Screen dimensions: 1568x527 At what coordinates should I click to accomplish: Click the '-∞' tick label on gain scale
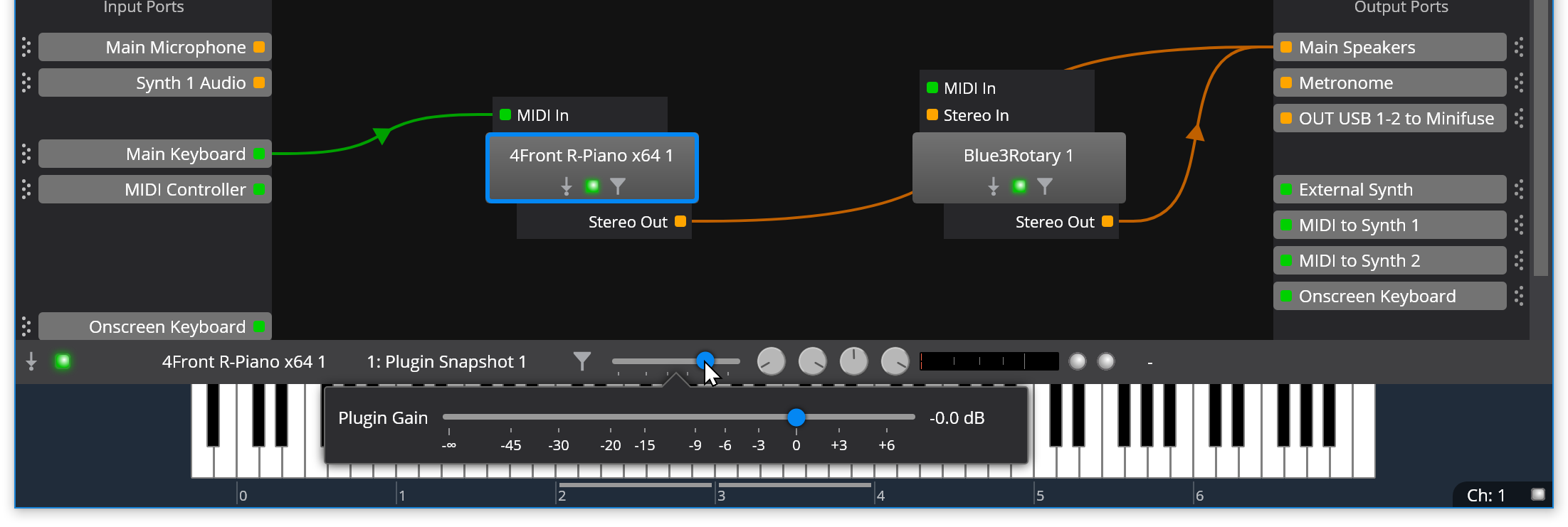pyautogui.click(x=448, y=445)
